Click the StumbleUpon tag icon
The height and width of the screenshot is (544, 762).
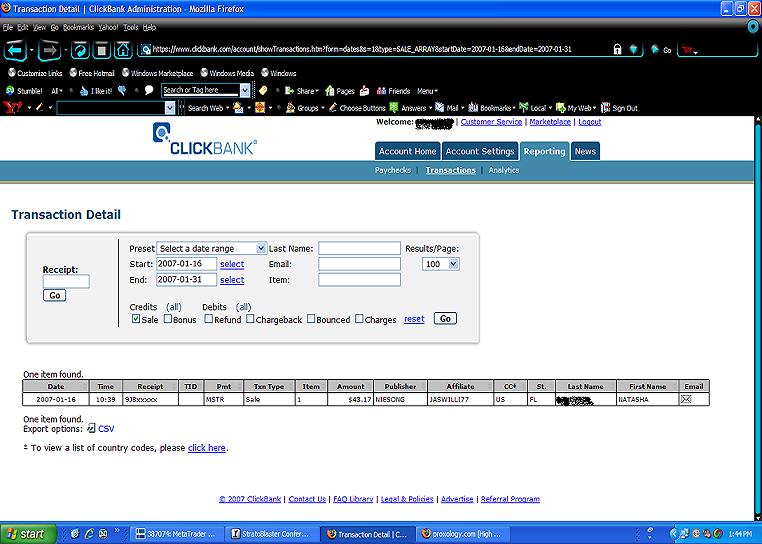263,90
